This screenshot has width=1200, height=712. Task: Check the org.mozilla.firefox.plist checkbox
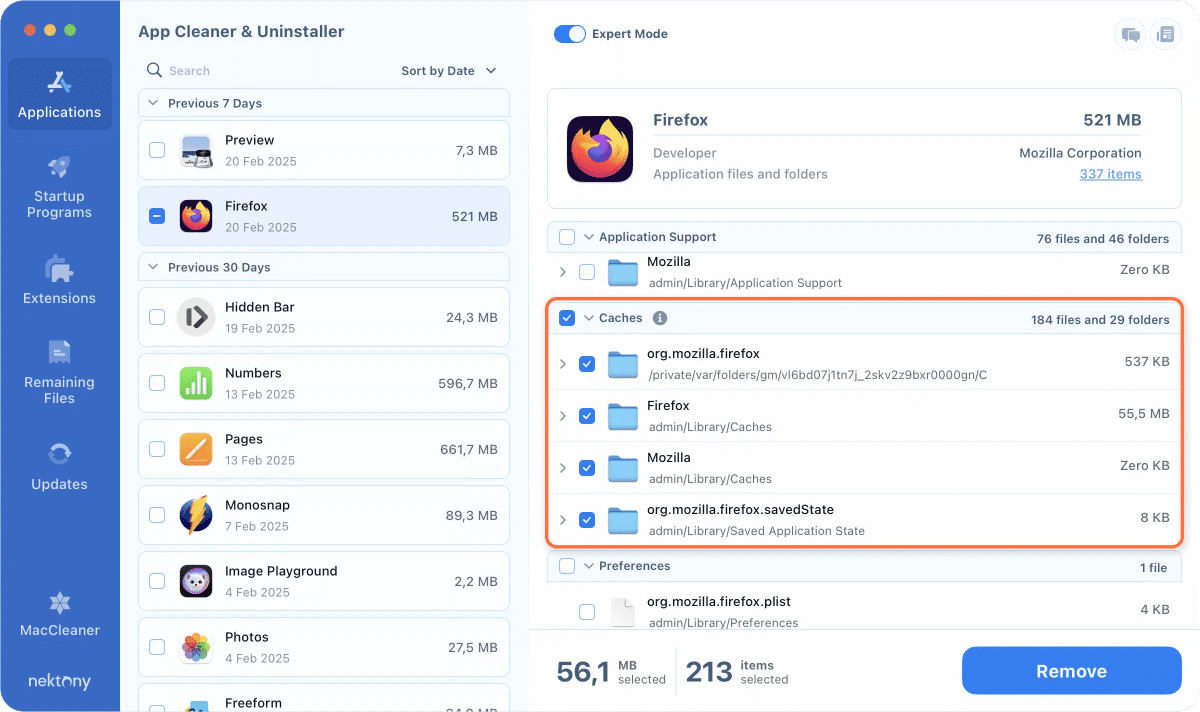(587, 612)
